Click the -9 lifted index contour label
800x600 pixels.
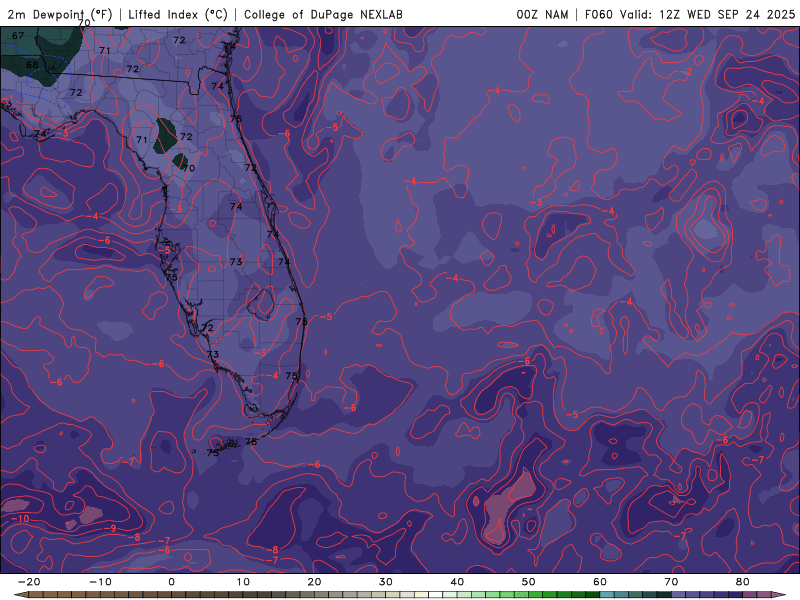click(111, 528)
